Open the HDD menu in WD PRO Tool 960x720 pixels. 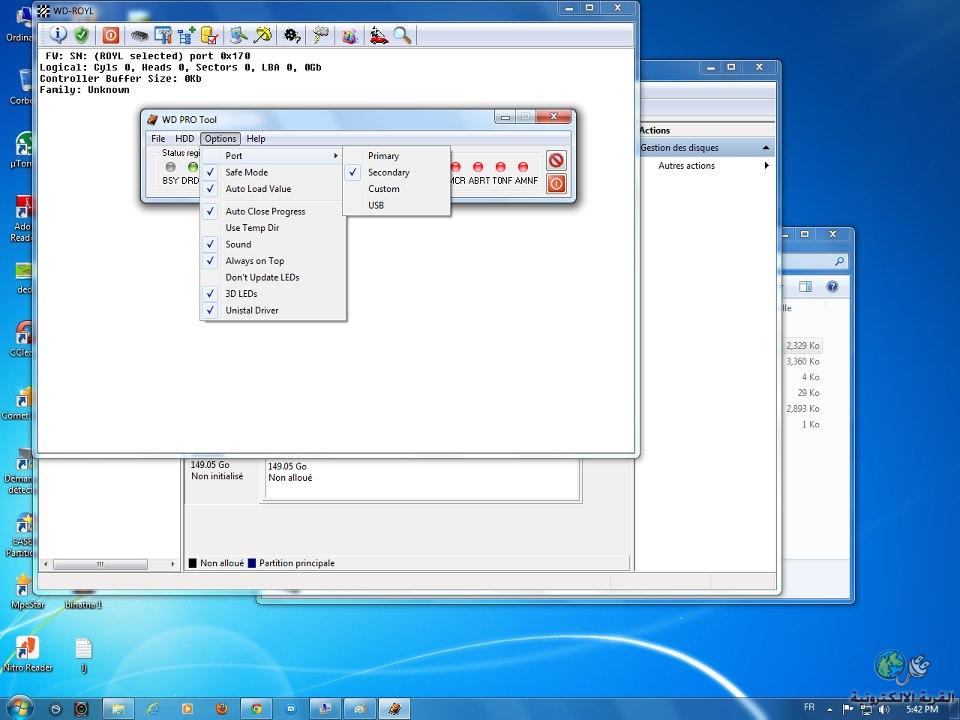pos(184,139)
